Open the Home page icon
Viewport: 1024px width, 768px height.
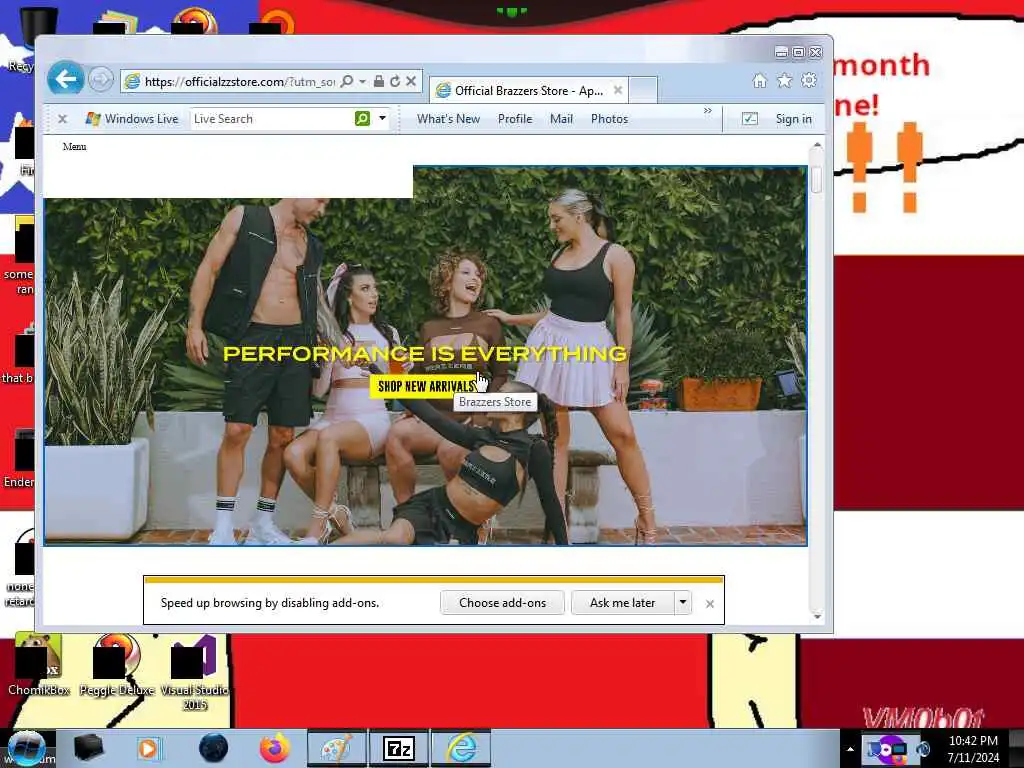760,80
